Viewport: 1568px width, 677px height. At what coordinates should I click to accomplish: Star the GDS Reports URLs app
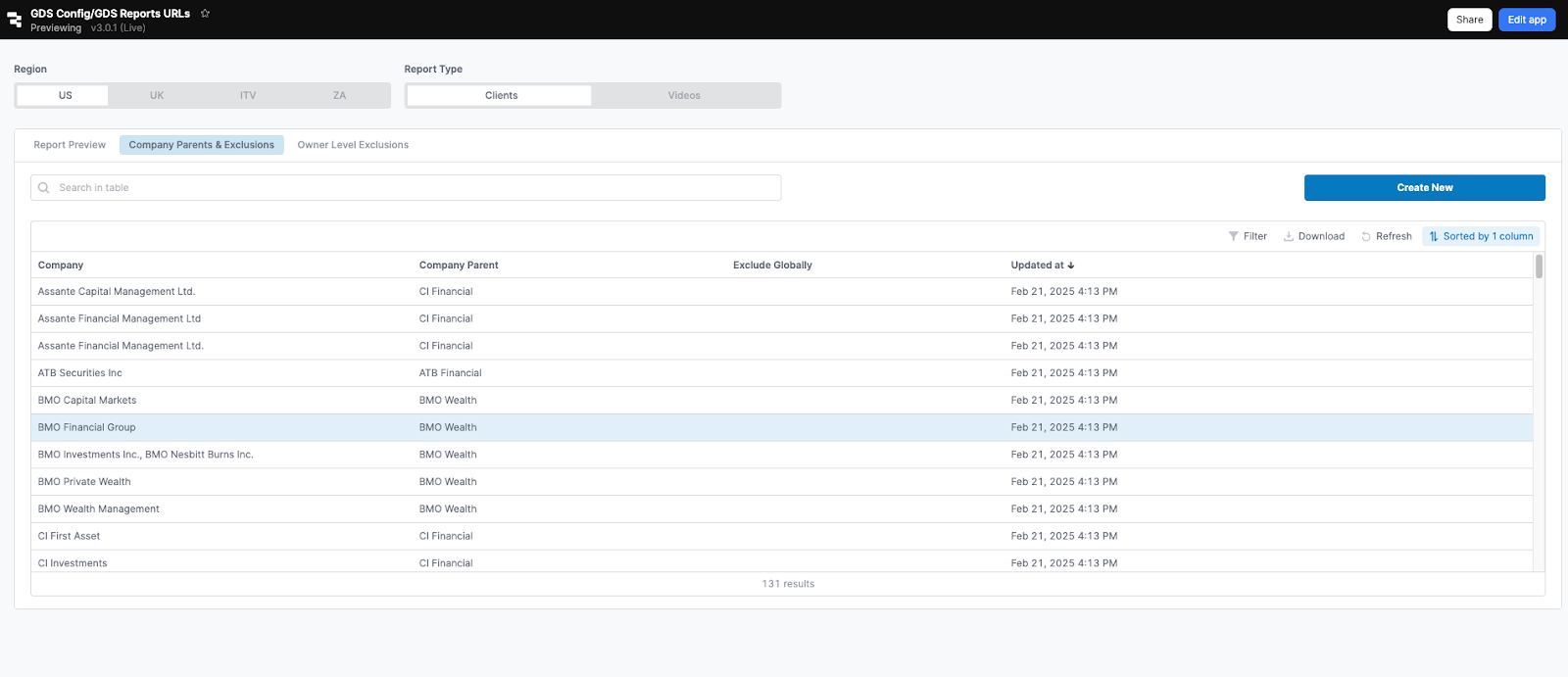[205, 13]
